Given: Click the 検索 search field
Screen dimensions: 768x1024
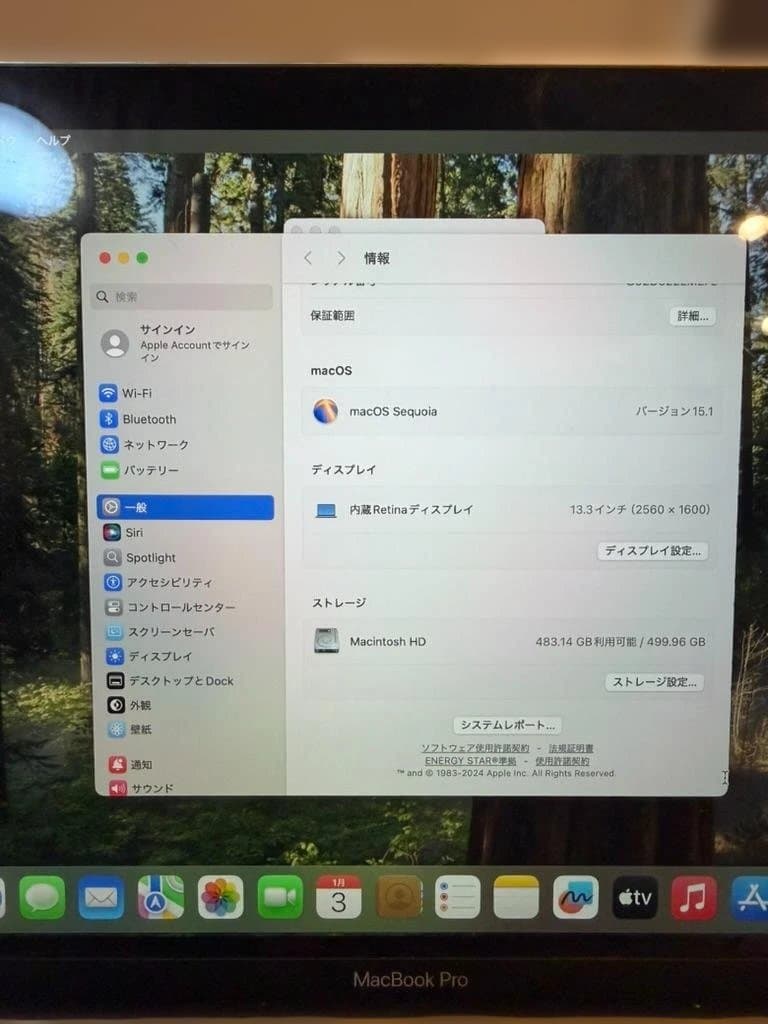Looking at the screenshot, I should point(182,296).
